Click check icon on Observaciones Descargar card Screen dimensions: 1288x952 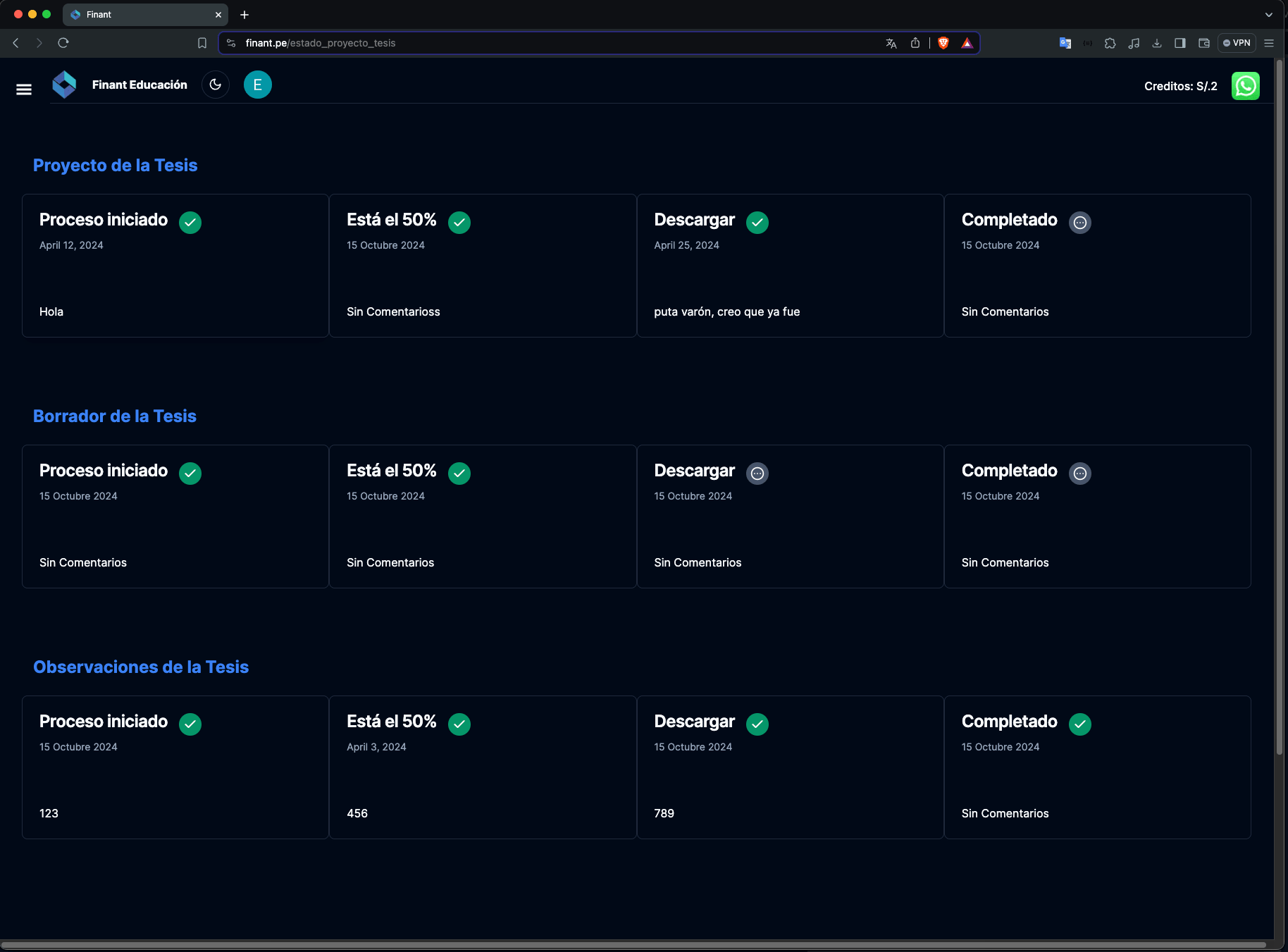(757, 724)
